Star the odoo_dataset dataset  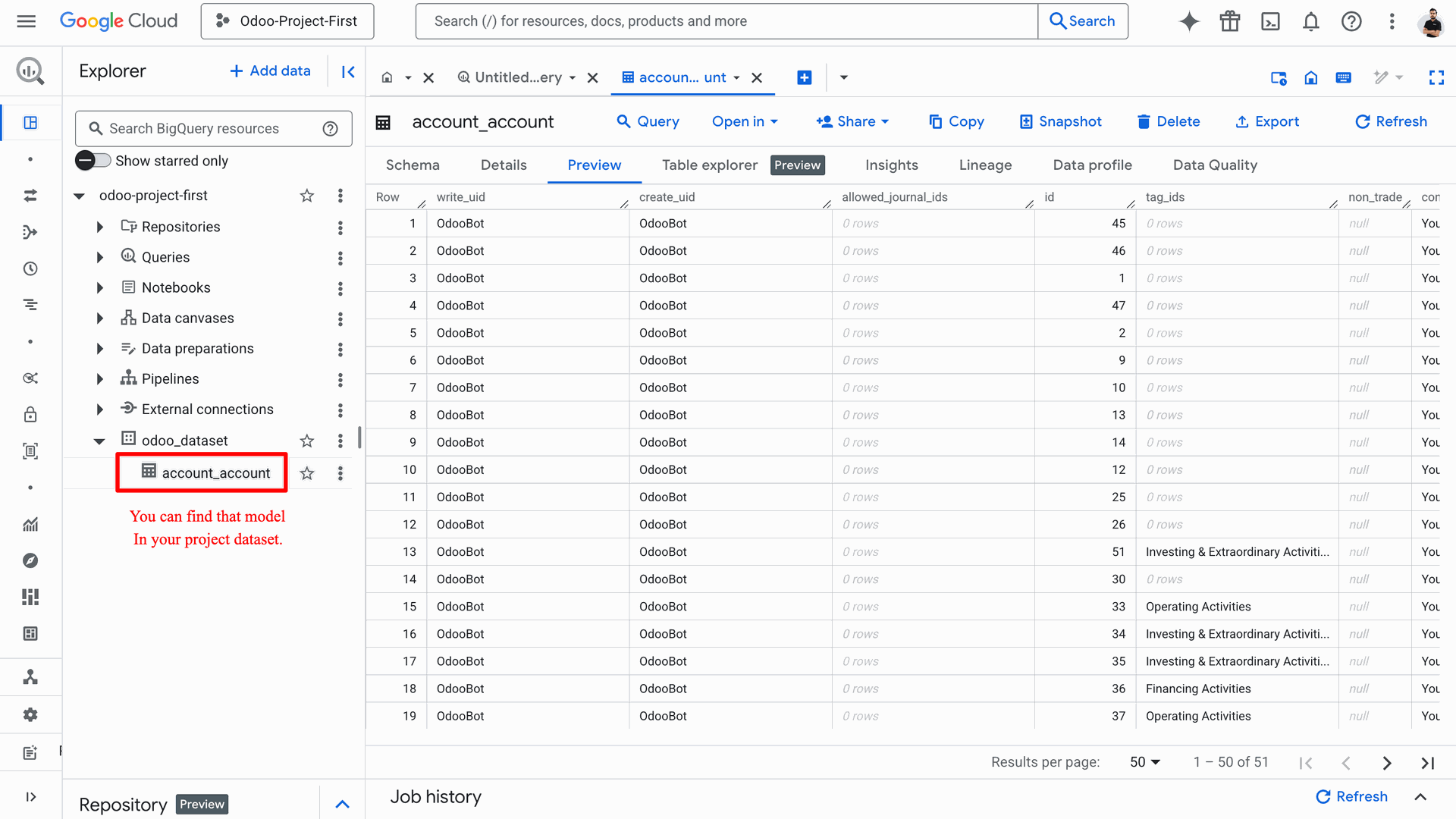coord(307,441)
